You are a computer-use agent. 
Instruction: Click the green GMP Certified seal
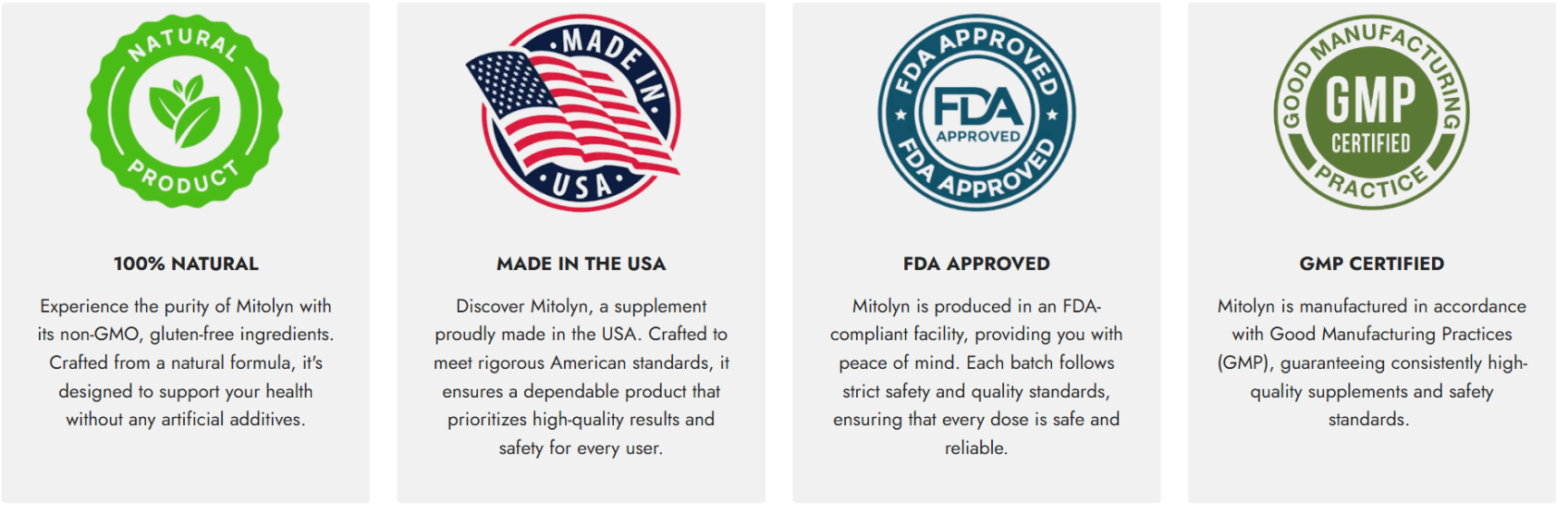1371,112
